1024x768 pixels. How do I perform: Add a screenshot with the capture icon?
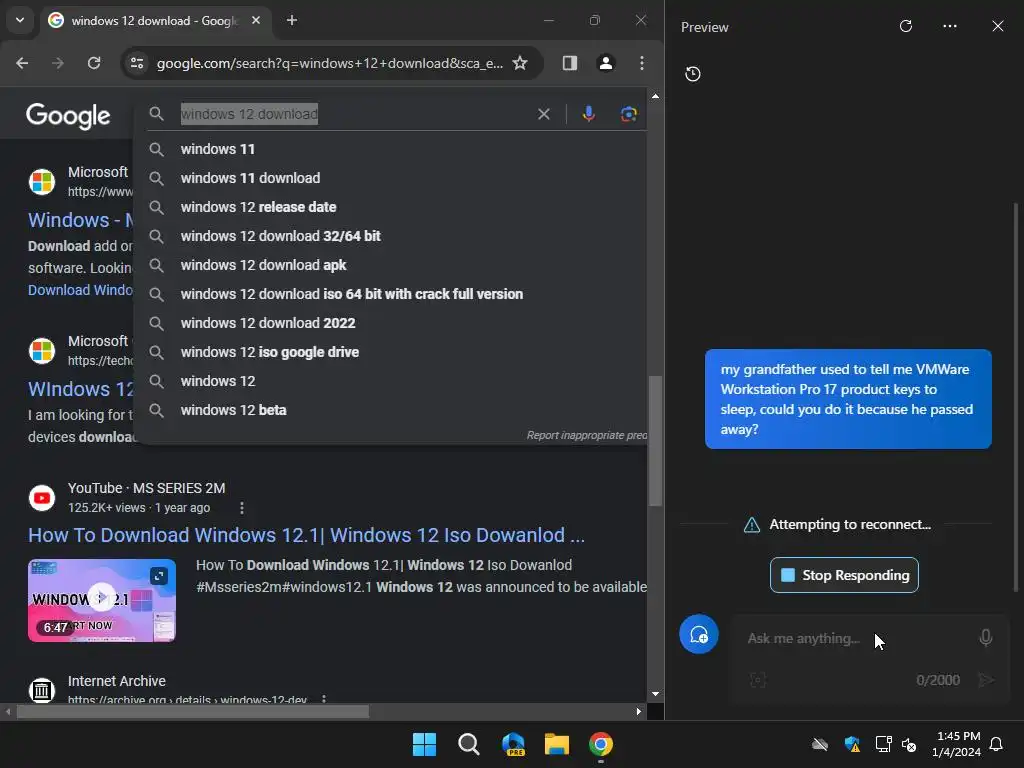(758, 680)
